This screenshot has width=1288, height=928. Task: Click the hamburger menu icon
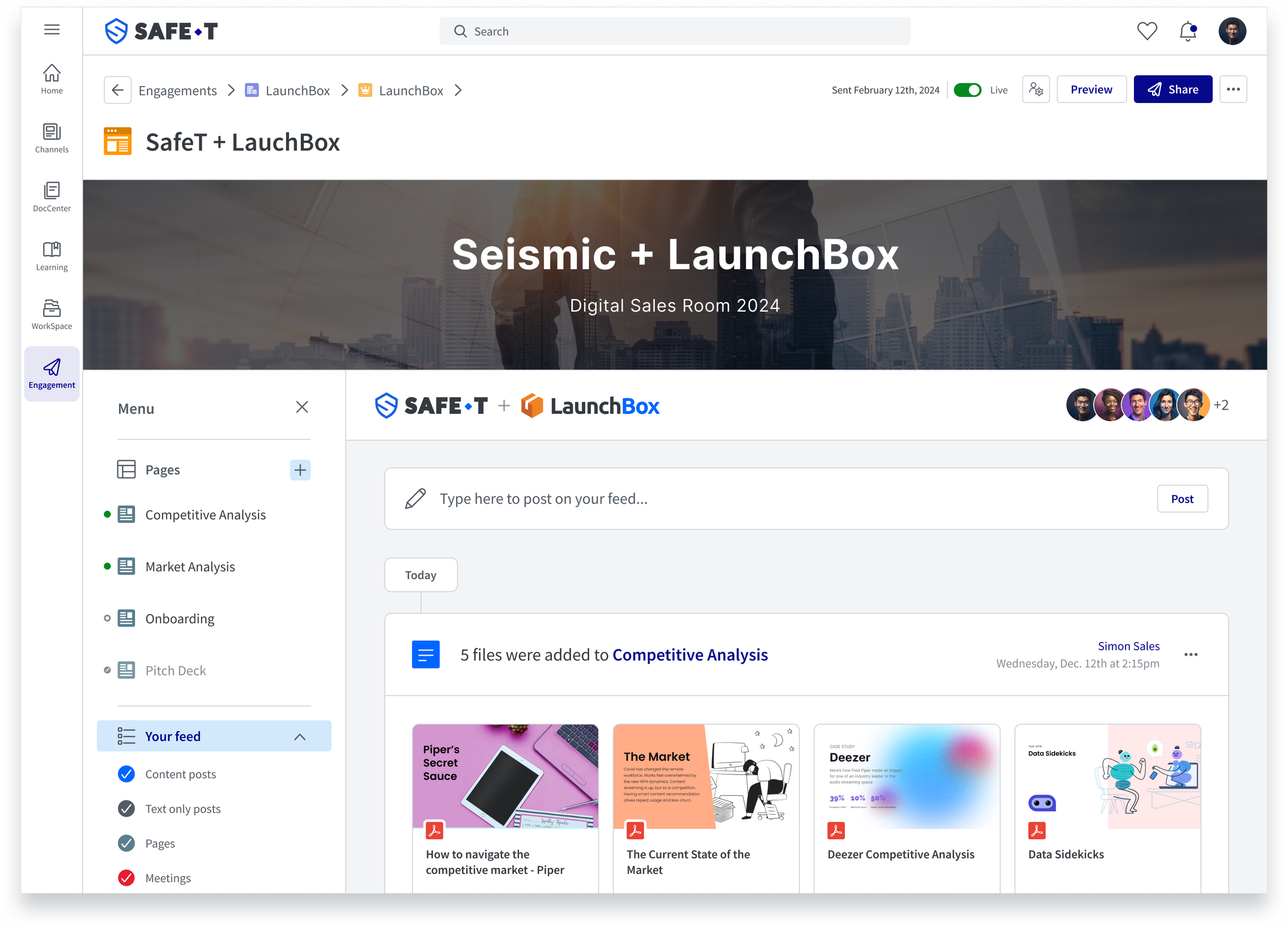tap(52, 29)
